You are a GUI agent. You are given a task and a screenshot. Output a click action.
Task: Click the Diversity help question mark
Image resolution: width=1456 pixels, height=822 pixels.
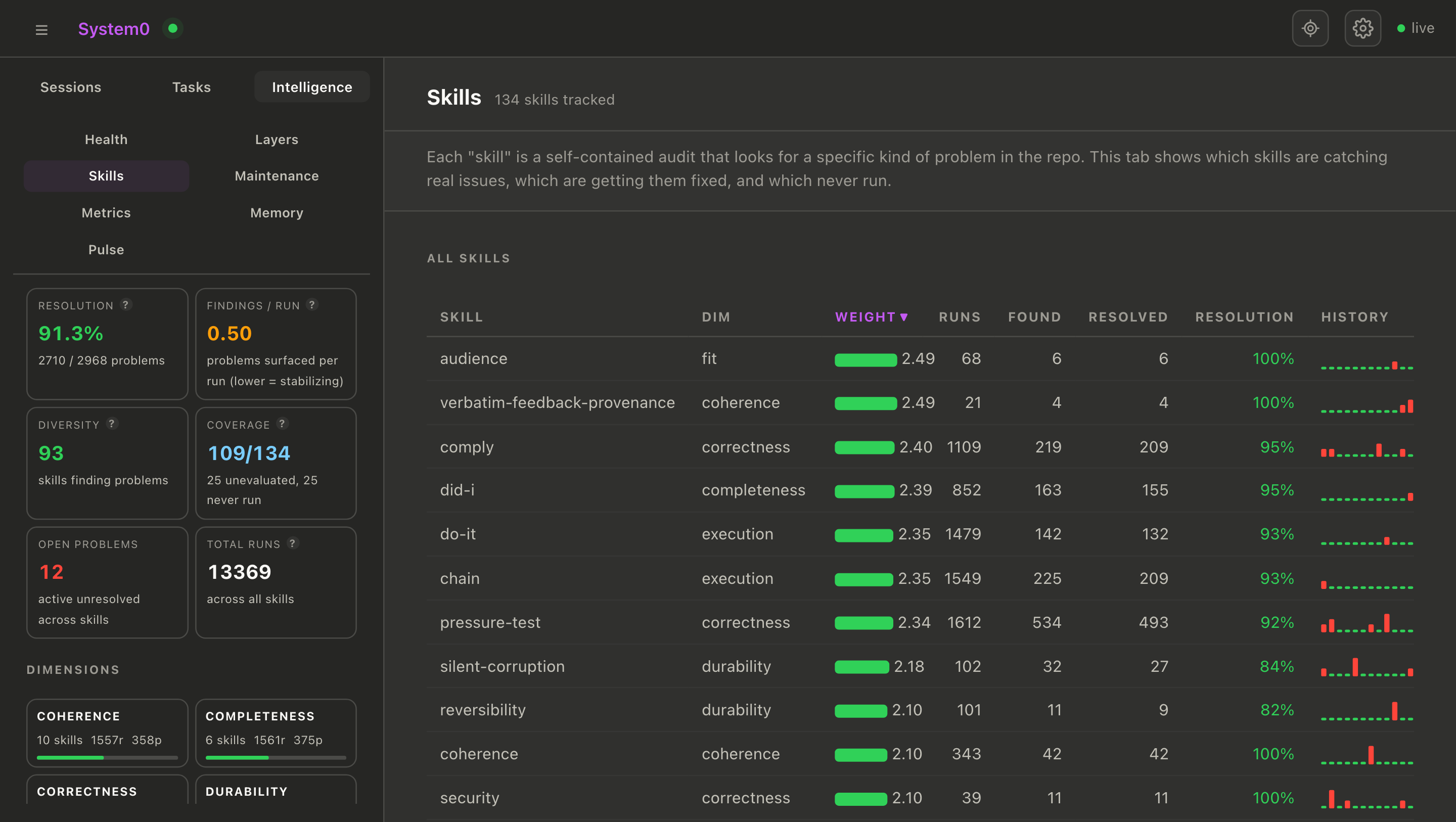tap(112, 424)
